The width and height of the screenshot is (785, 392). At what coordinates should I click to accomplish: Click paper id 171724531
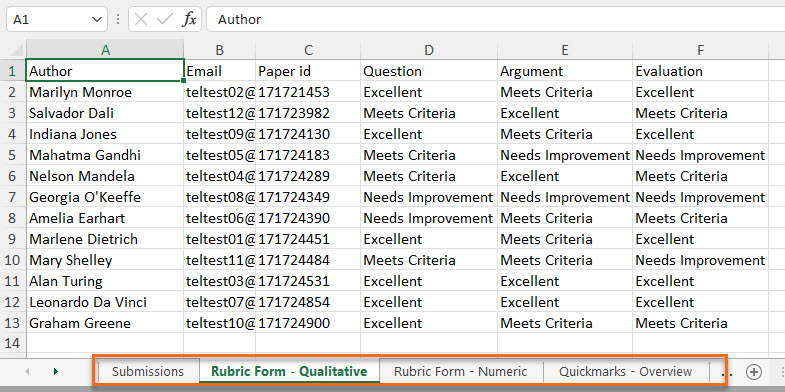point(308,281)
